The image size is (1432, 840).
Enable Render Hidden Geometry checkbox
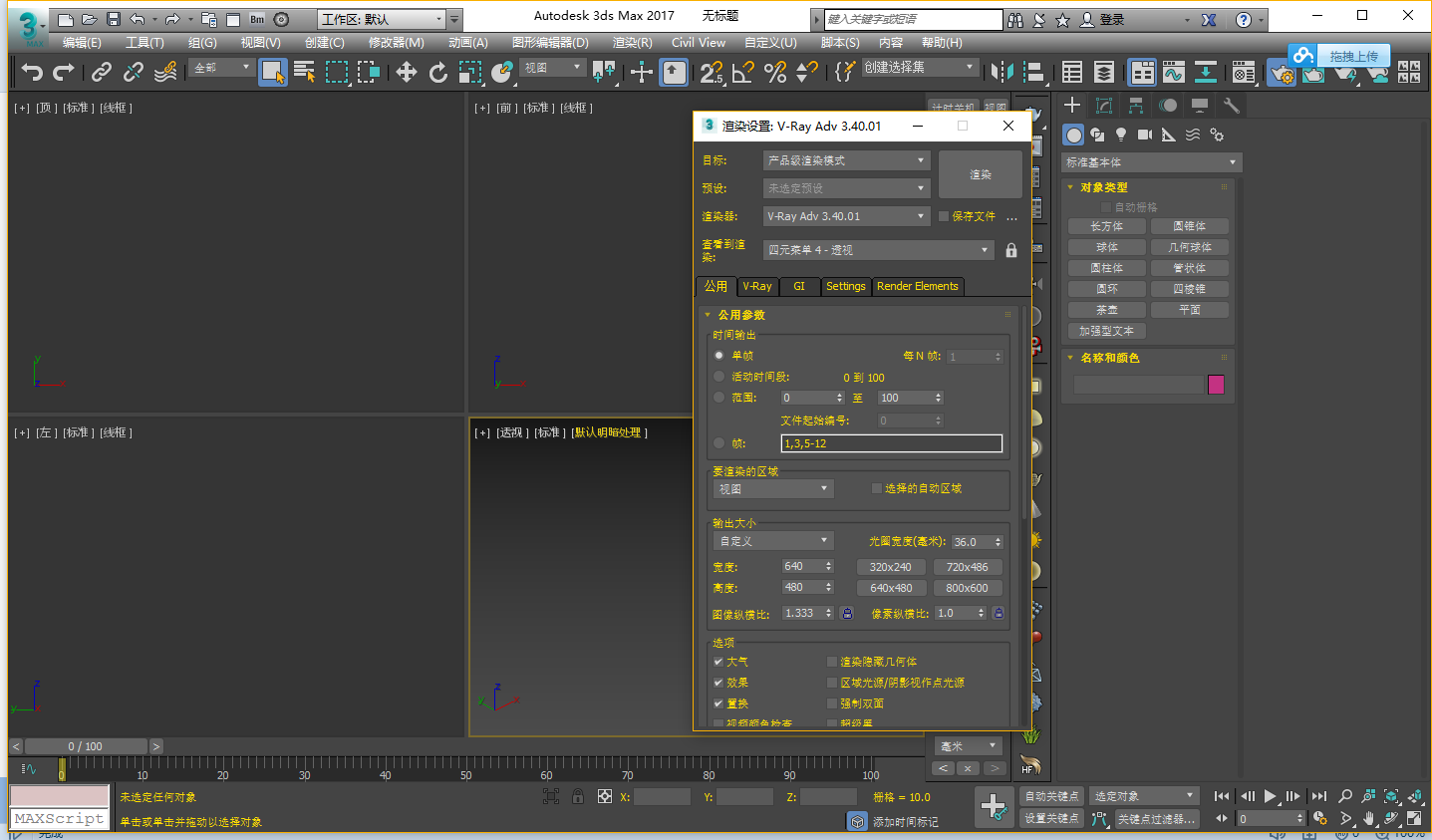coord(832,662)
